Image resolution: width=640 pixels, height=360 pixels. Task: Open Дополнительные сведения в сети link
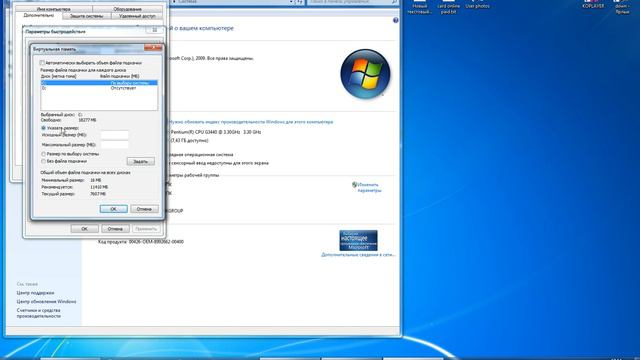[358, 255]
